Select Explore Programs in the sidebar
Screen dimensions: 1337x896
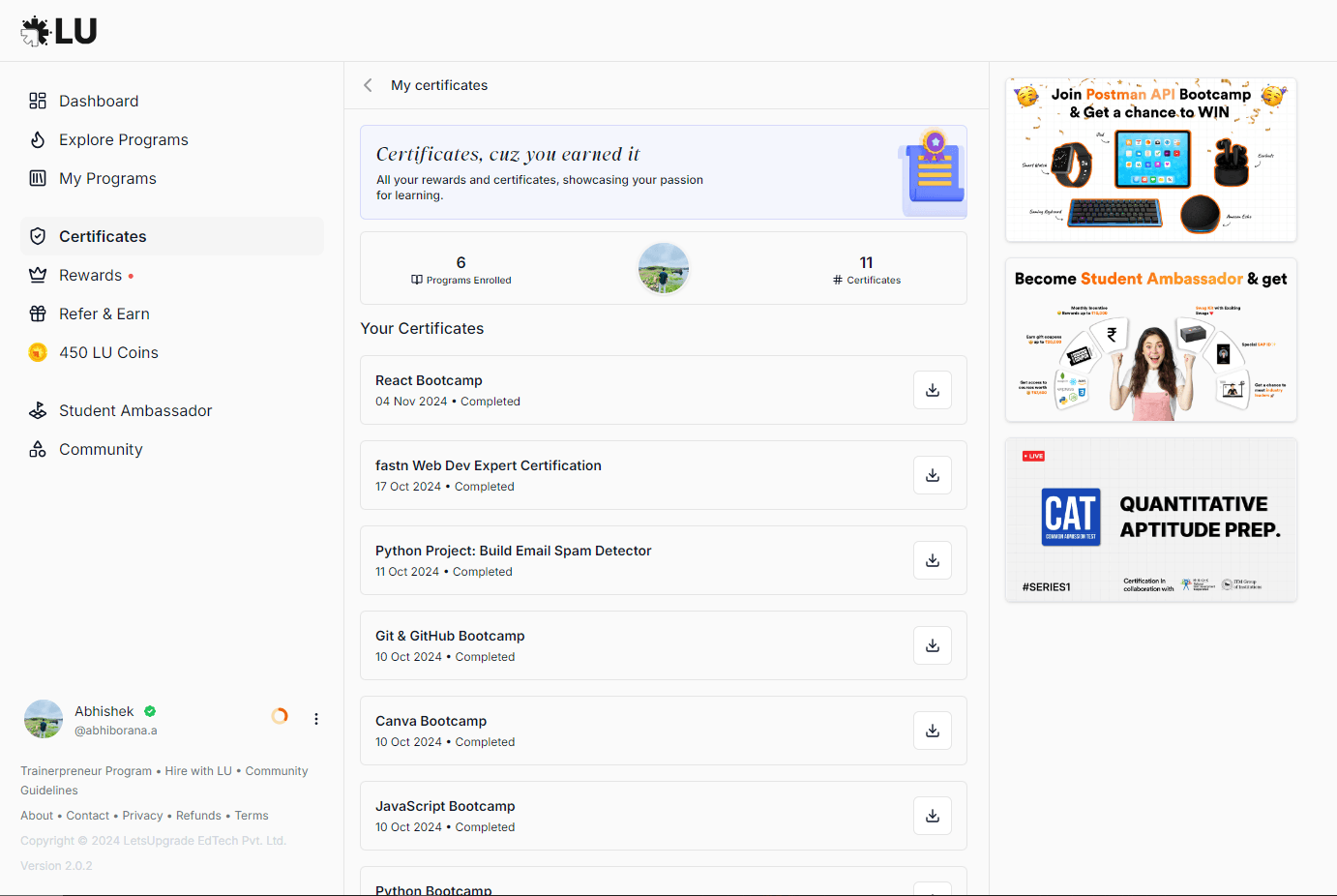tap(124, 139)
